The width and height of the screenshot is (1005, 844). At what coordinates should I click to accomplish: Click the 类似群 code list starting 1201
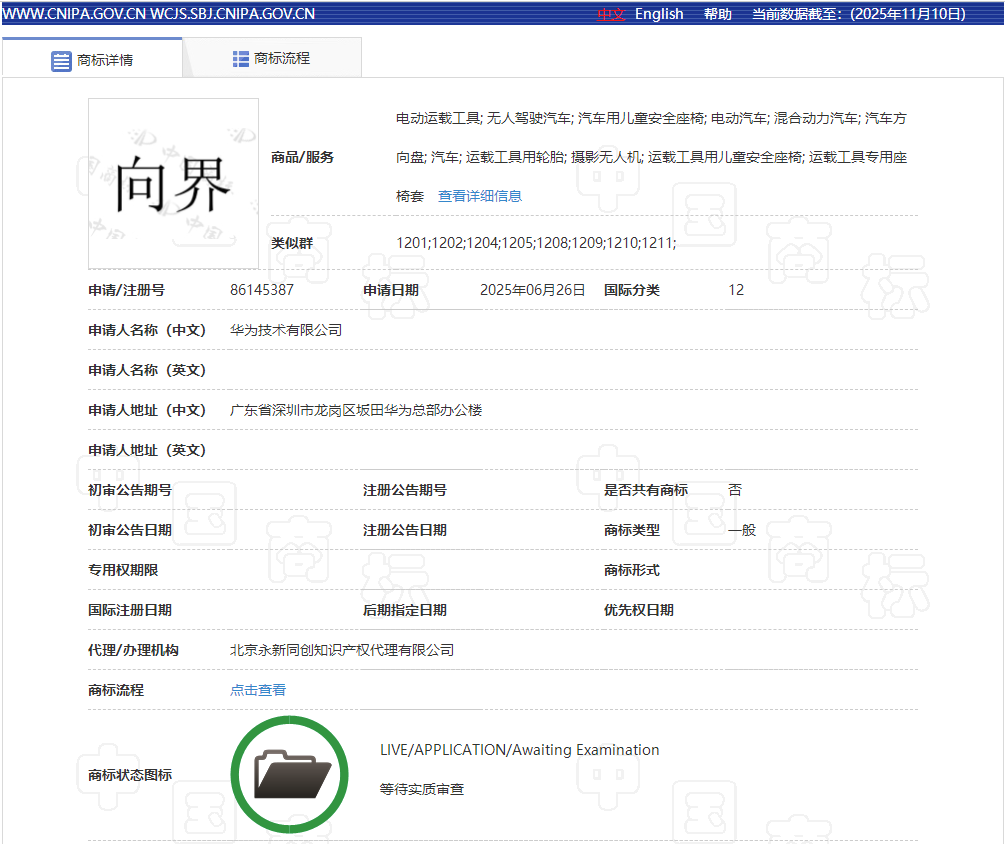(536, 243)
